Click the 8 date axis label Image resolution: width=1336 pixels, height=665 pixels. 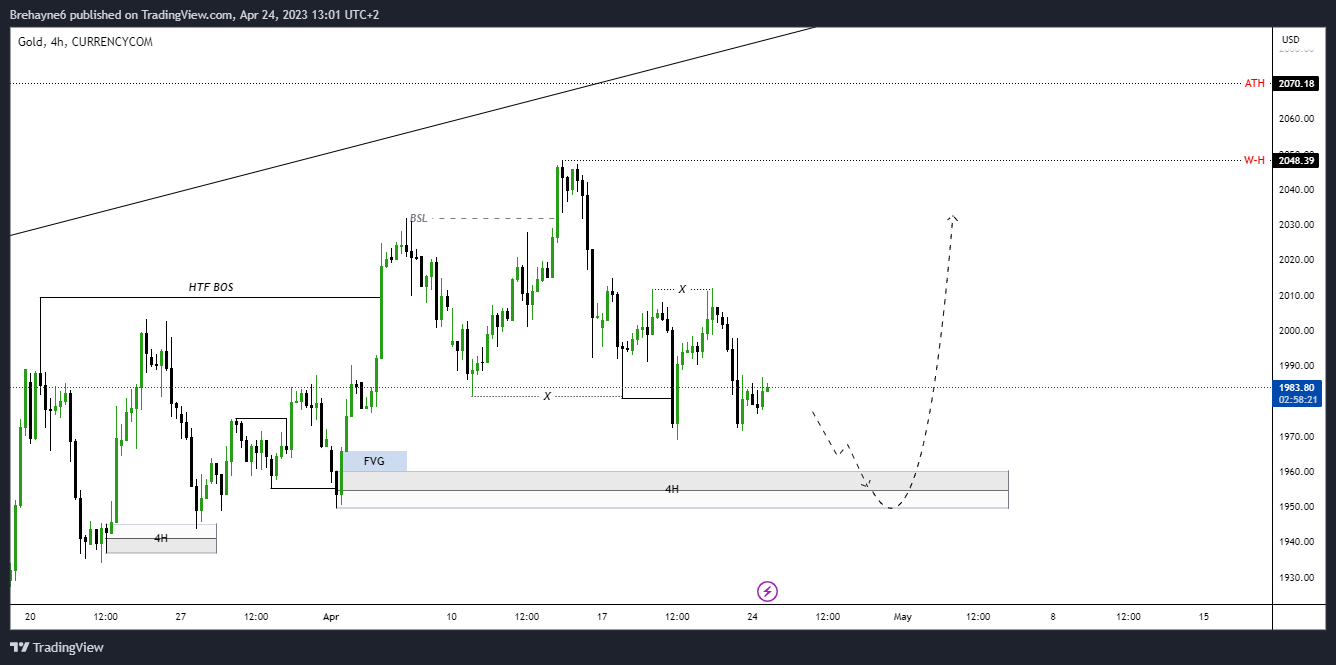pos(1053,617)
